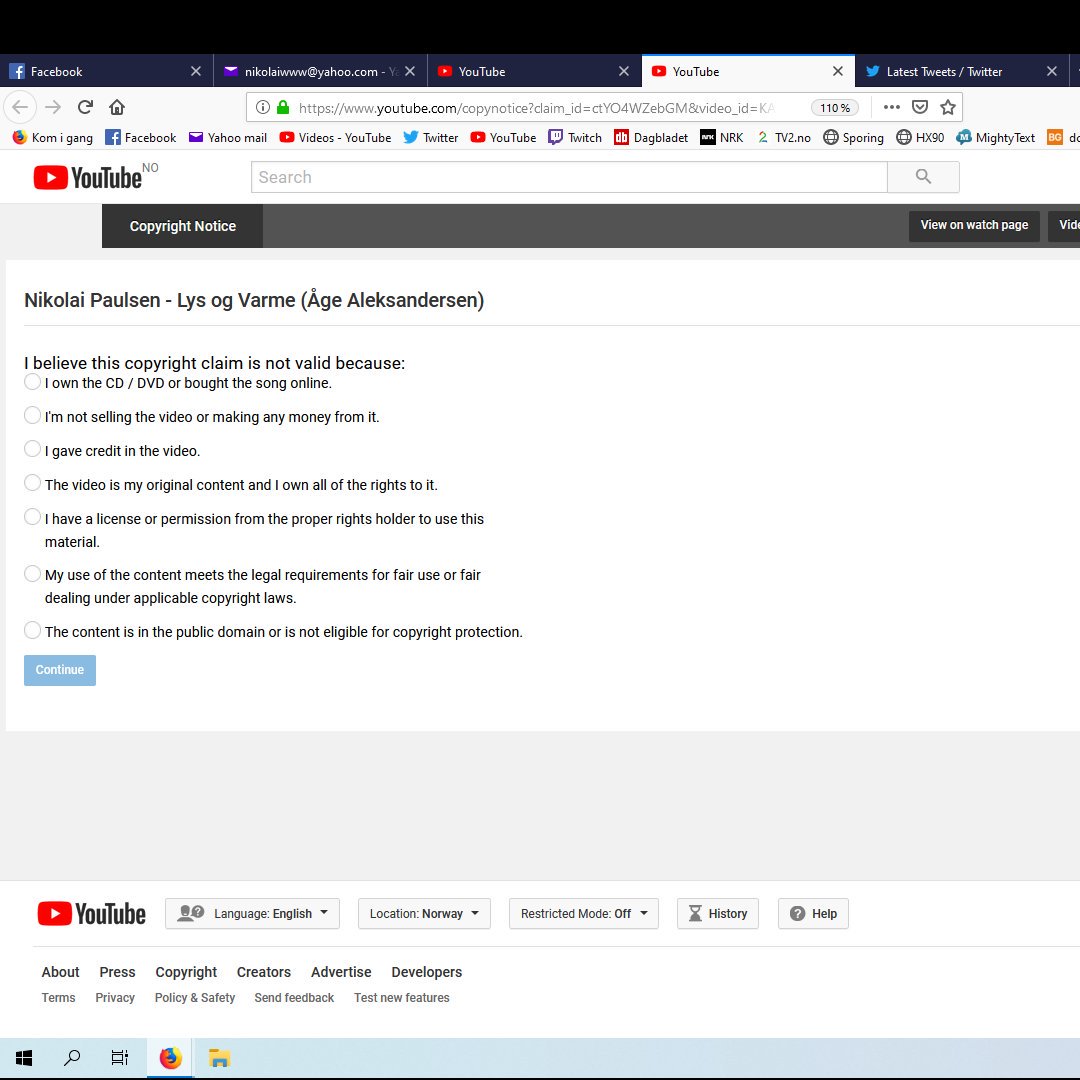Click the Continue button
The height and width of the screenshot is (1080, 1080).
click(x=60, y=670)
